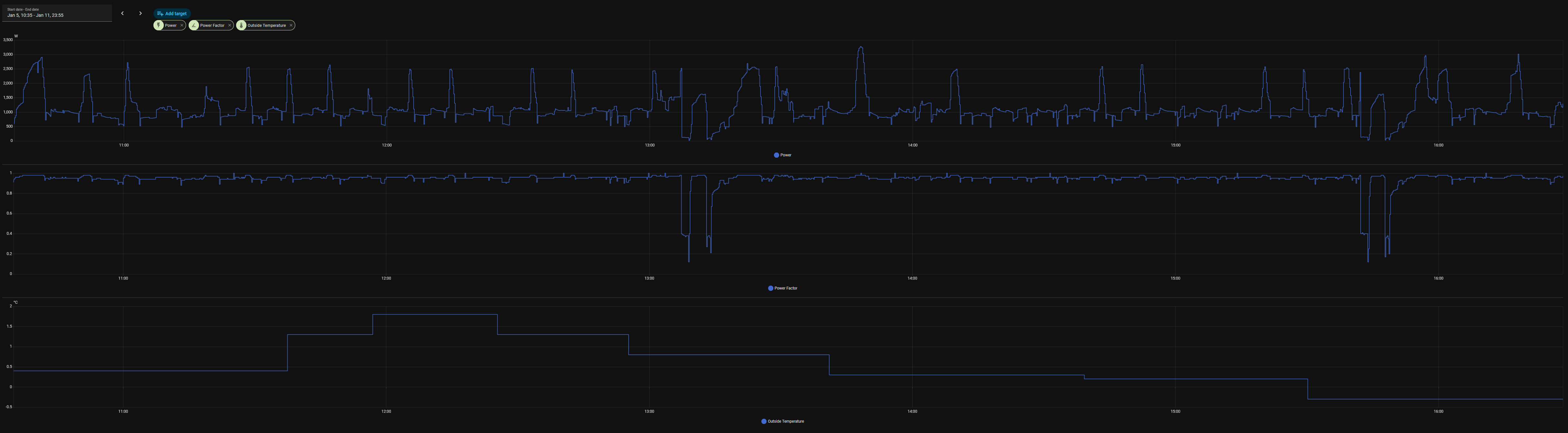Go to next date range arrow

pyautogui.click(x=140, y=13)
